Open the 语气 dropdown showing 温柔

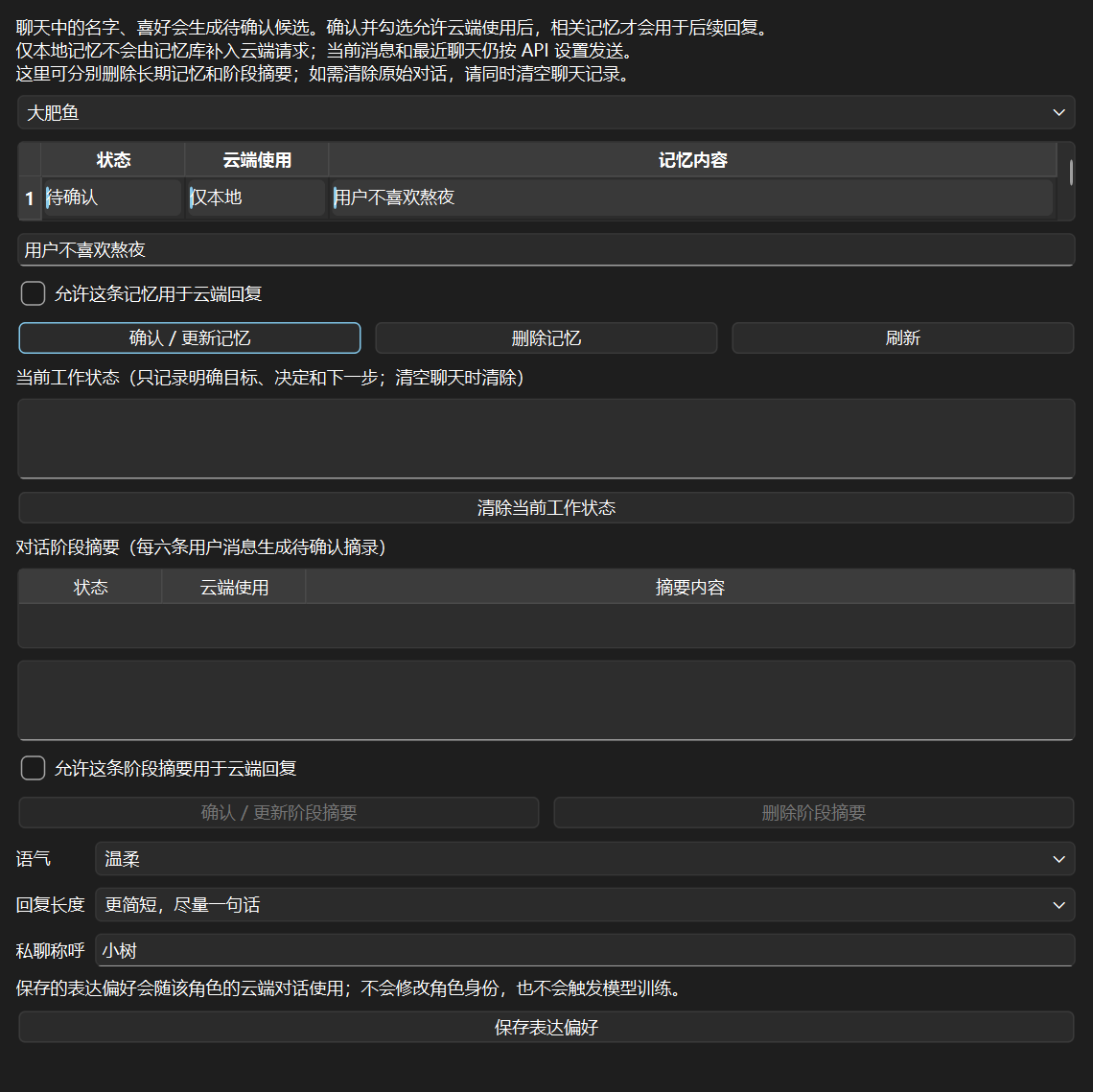tap(585, 858)
